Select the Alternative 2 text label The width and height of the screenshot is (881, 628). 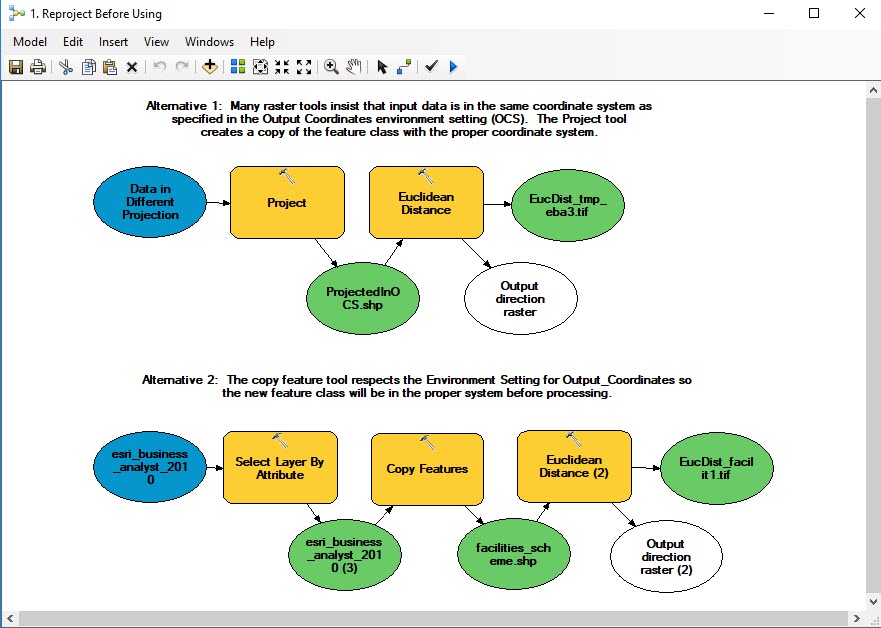(416, 386)
